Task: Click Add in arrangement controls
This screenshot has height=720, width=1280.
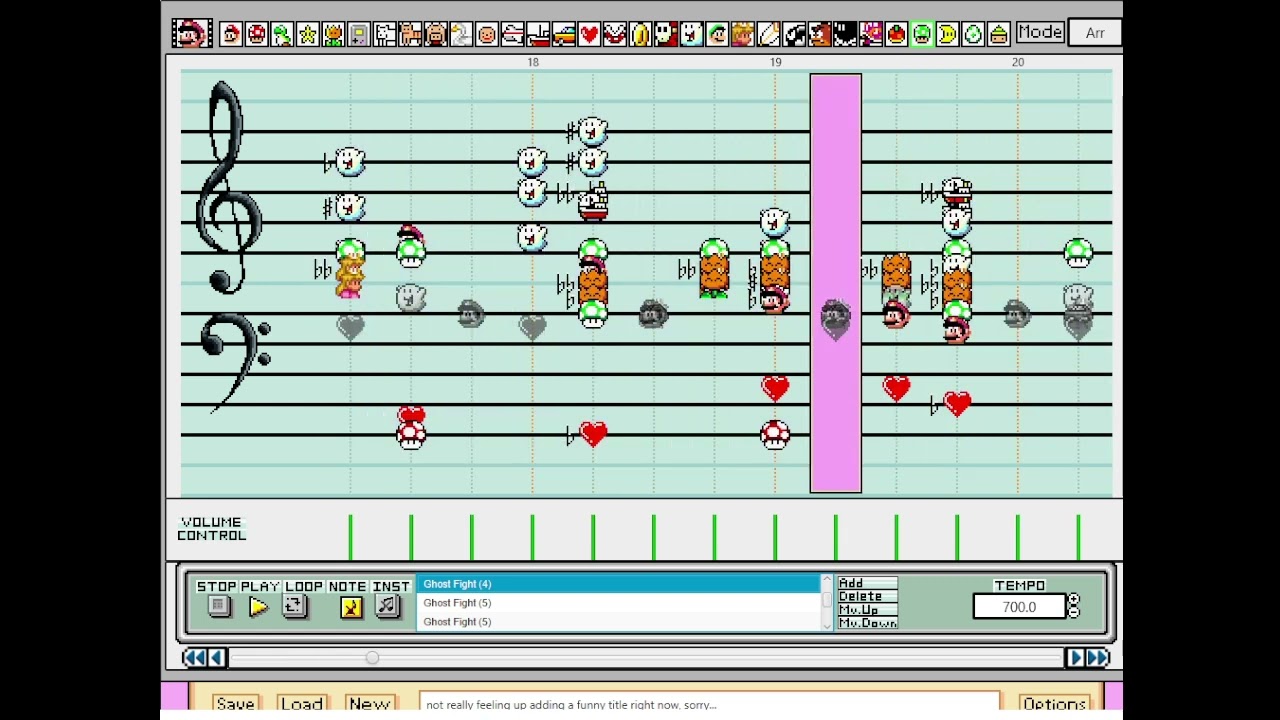Action: point(867,582)
